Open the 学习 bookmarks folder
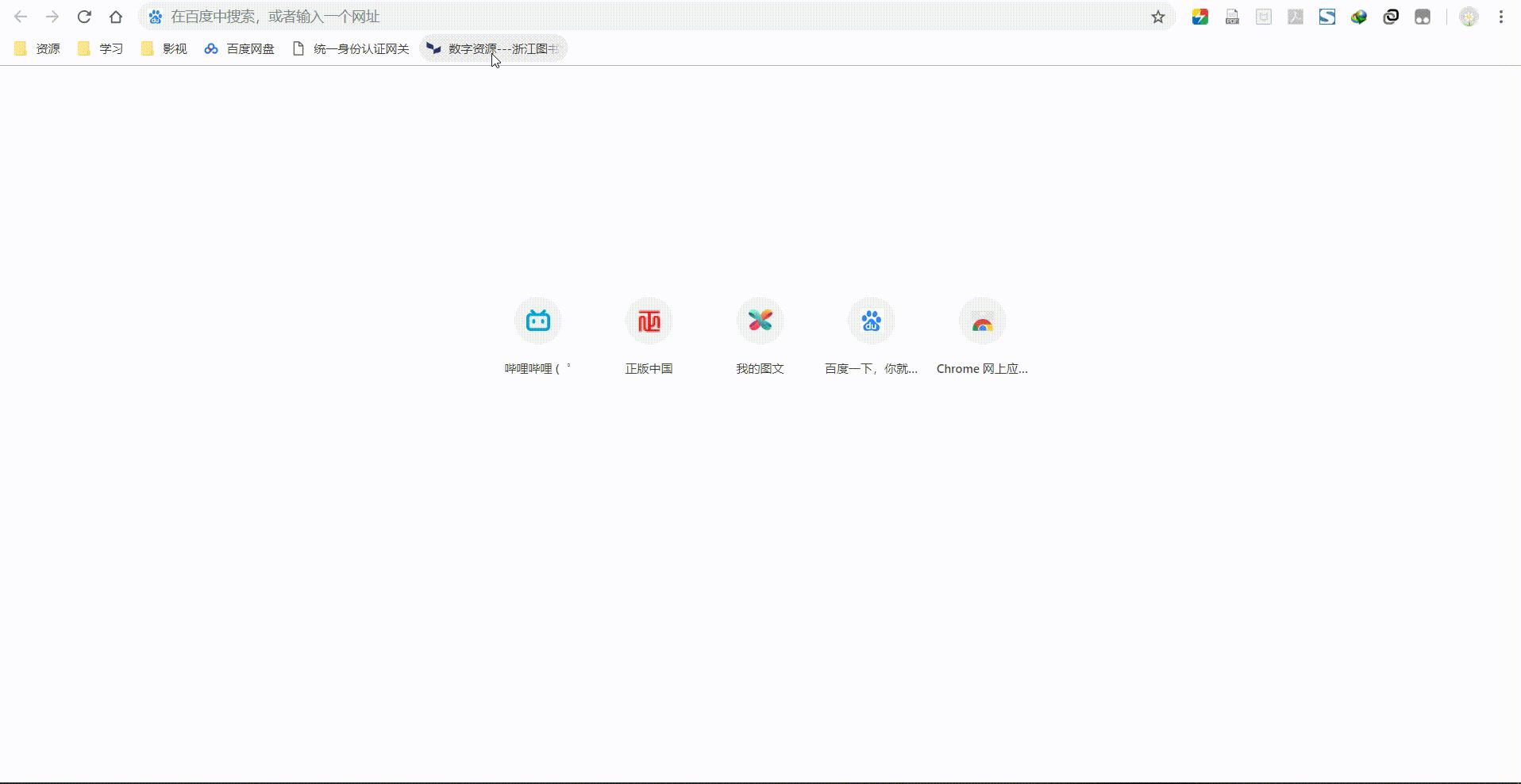The width and height of the screenshot is (1521, 784). click(x=99, y=48)
